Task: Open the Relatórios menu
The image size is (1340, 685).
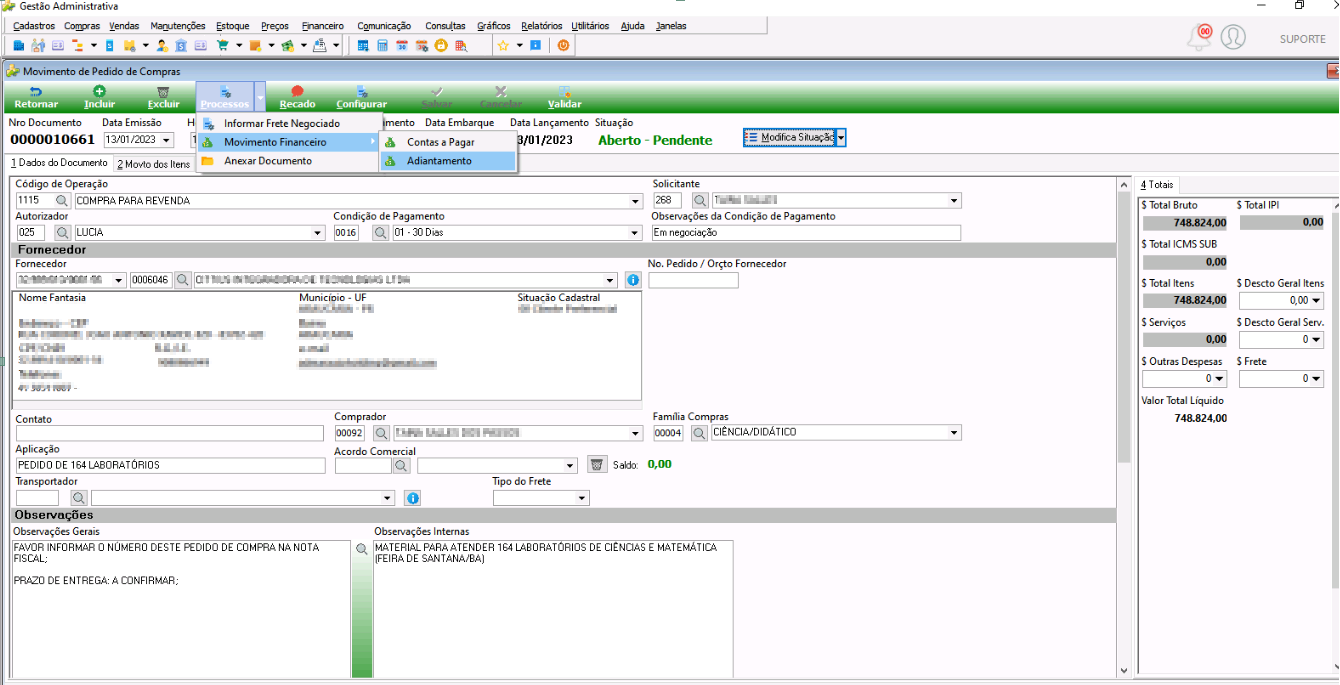Action: click(541, 26)
